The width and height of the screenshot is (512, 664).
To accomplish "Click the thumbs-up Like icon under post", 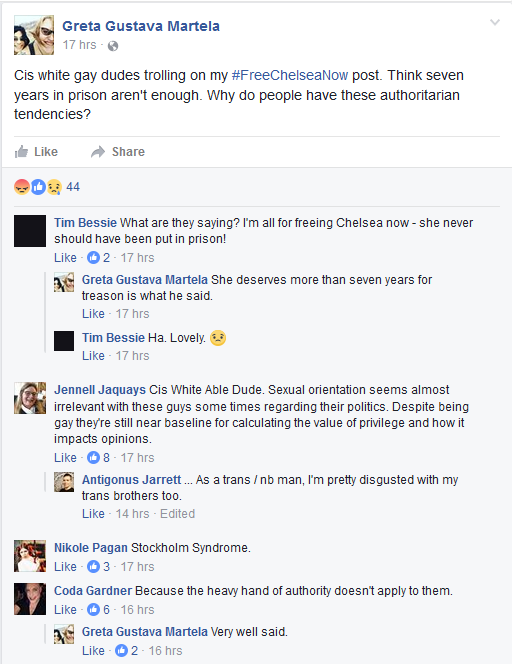I will click(21, 152).
